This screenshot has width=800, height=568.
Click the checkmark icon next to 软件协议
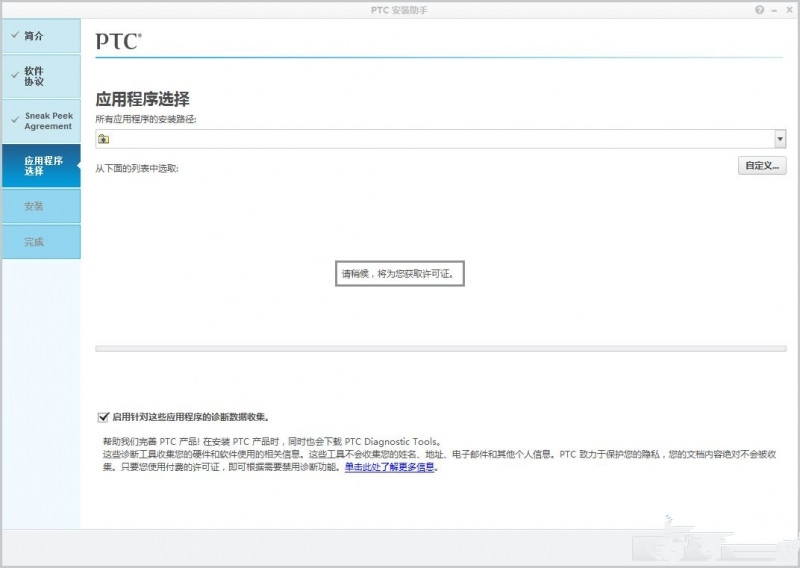point(15,76)
